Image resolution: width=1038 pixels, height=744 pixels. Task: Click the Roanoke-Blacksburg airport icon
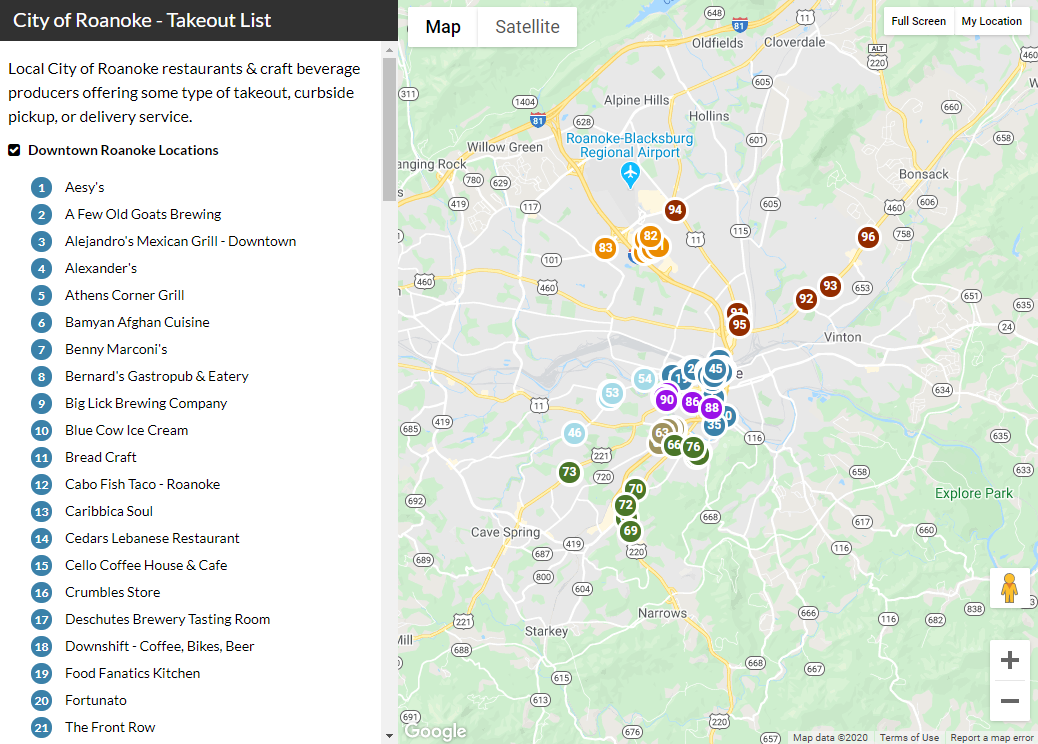click(x=630, y=174)
